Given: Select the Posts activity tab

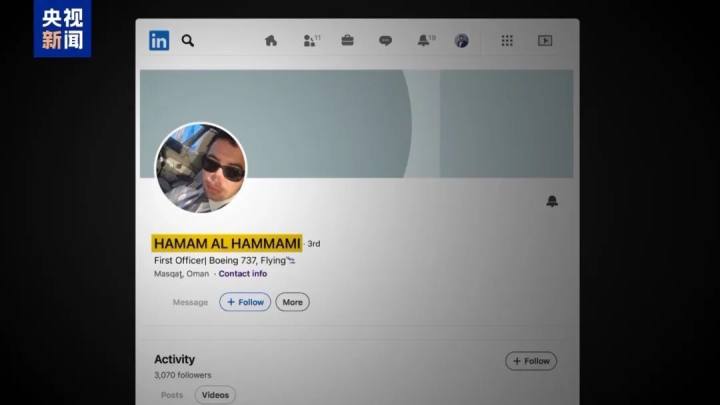Looking at the screenshot, I should point(172,395).
